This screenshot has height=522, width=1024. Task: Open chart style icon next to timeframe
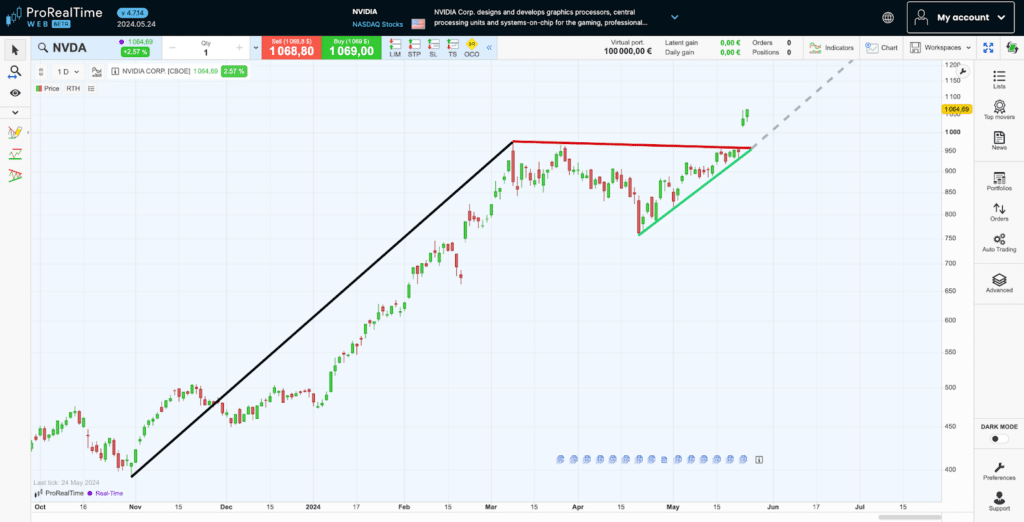coord(97,72)
